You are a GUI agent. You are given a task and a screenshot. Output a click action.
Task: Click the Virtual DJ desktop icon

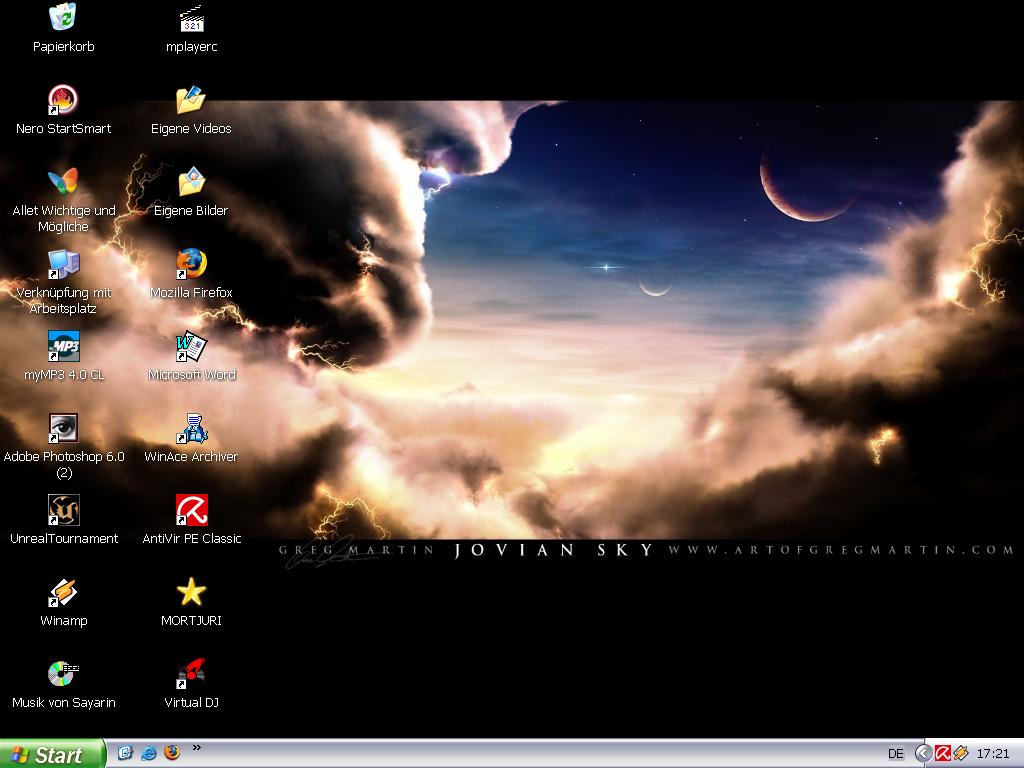click(191, 674)
